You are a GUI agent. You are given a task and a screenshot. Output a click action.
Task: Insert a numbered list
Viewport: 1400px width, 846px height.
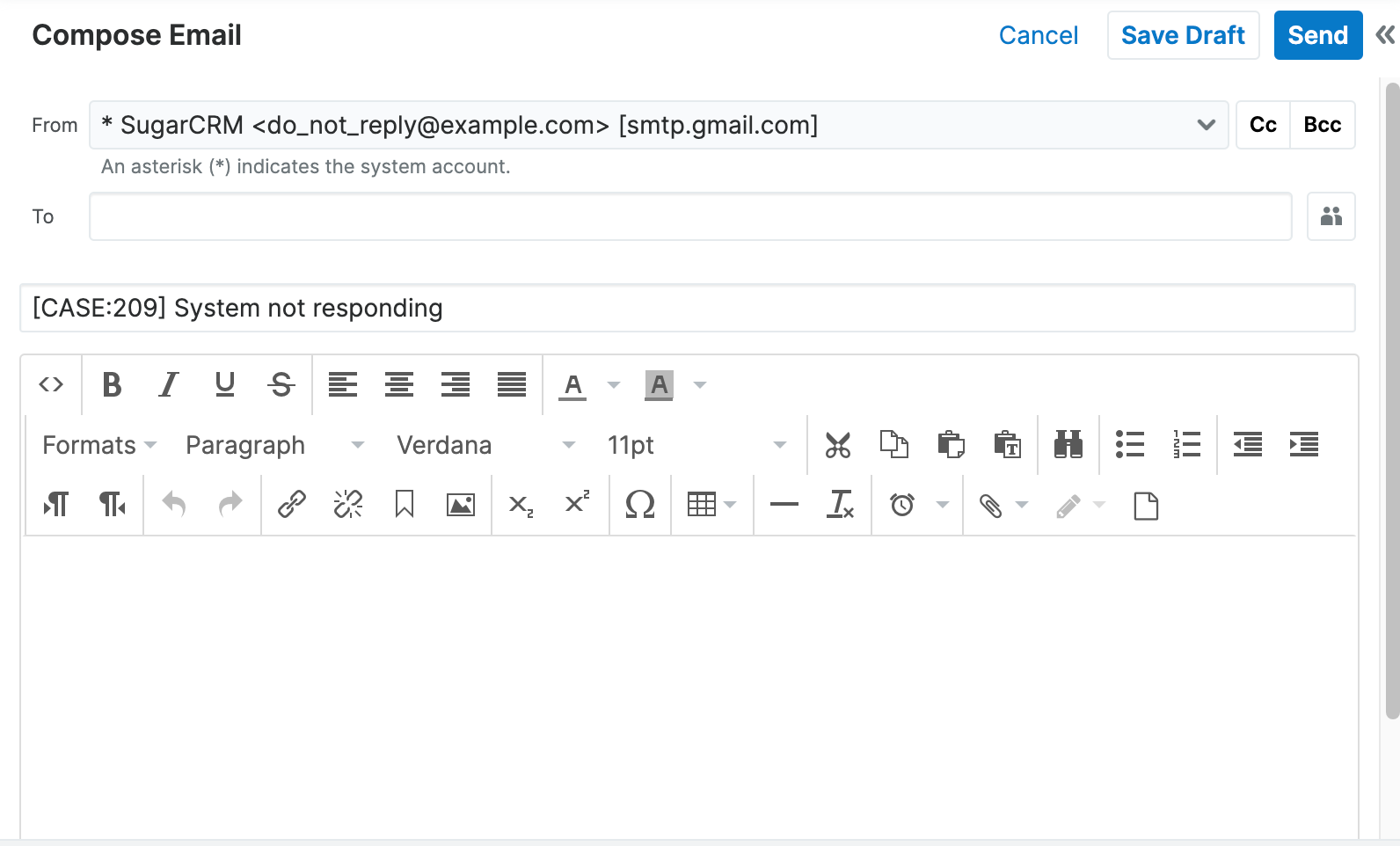(x=1186, y=445)
